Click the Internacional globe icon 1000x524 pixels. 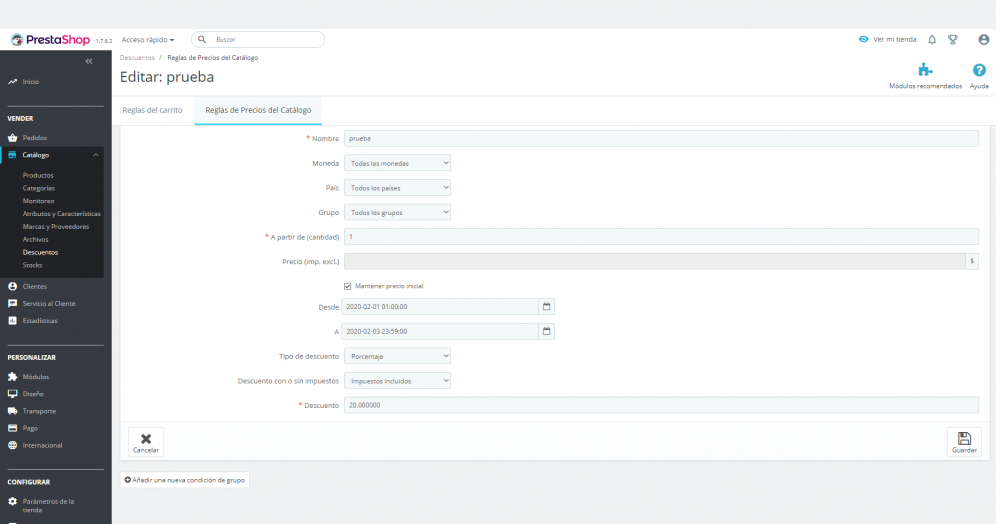click(12, 445)
